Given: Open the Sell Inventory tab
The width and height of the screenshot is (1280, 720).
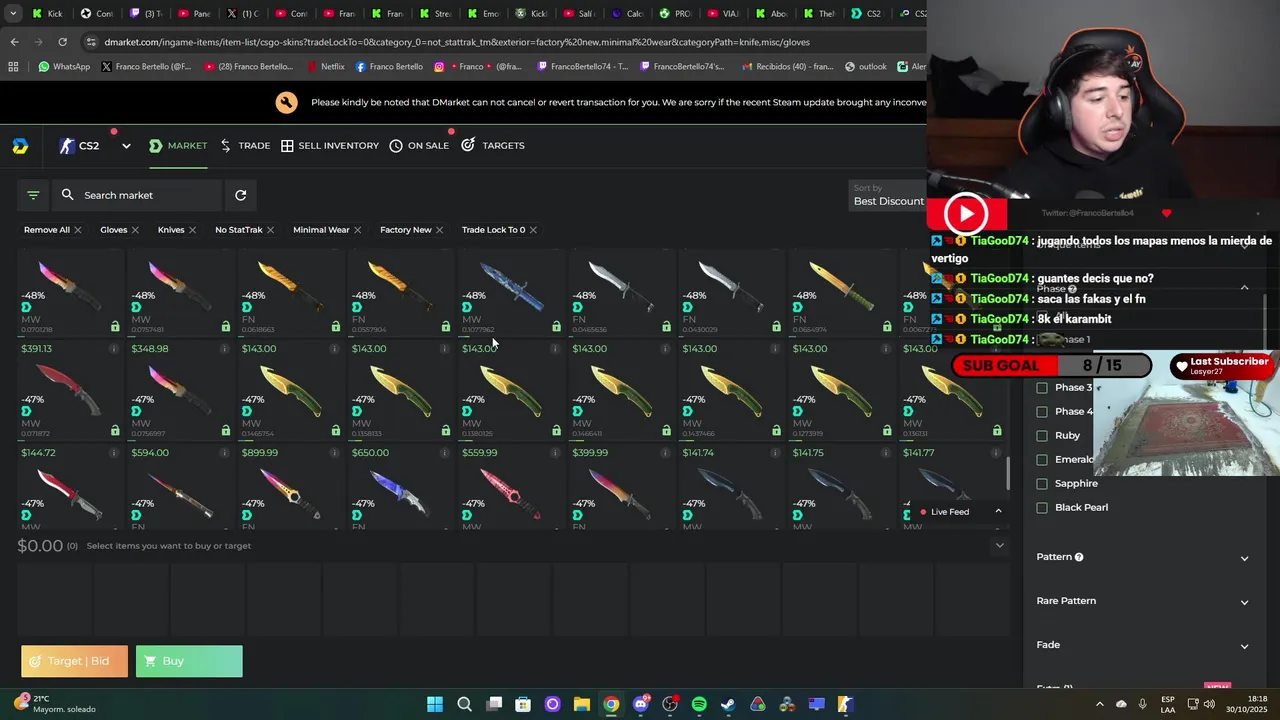Looking at the screenshot, I should [x=329, y=146].
